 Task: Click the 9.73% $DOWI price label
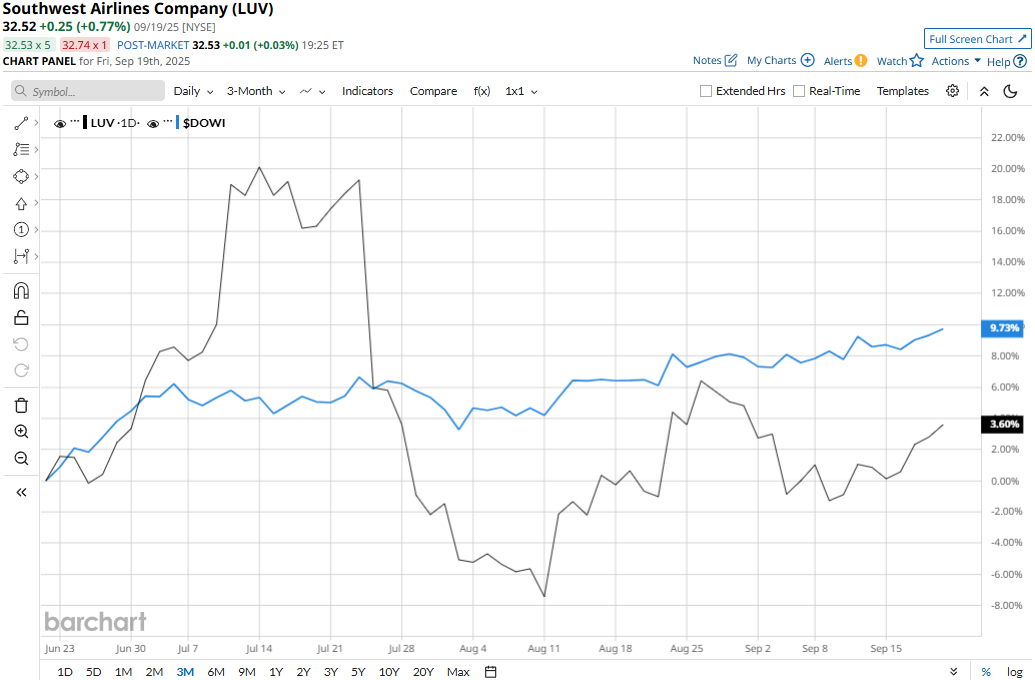(x=1003, y=328)
